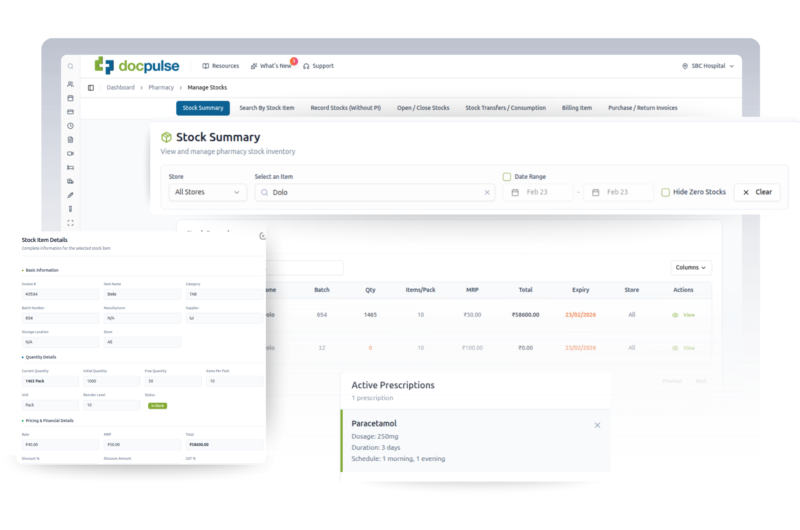This screenshot has width=800, height=530.
Task: Click the MRP column header
Action: (x=472, y=290)
